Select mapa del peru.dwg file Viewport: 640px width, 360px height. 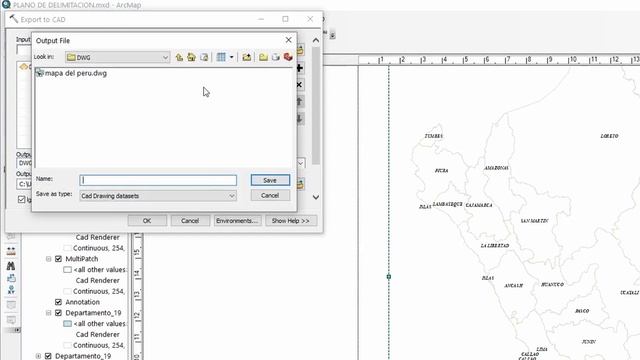71,73
